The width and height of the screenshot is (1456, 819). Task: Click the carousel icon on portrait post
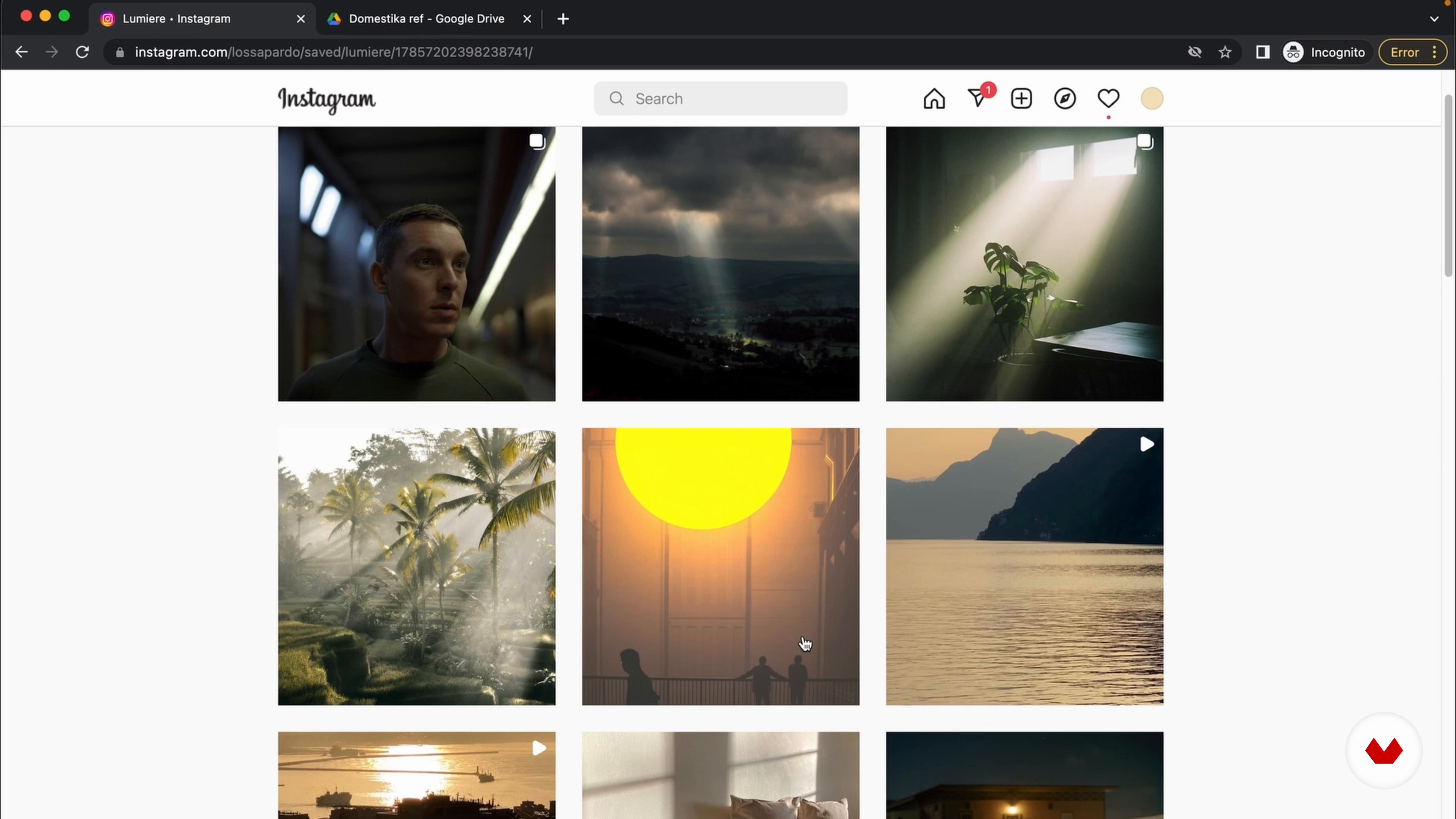(x=537, y=141)
